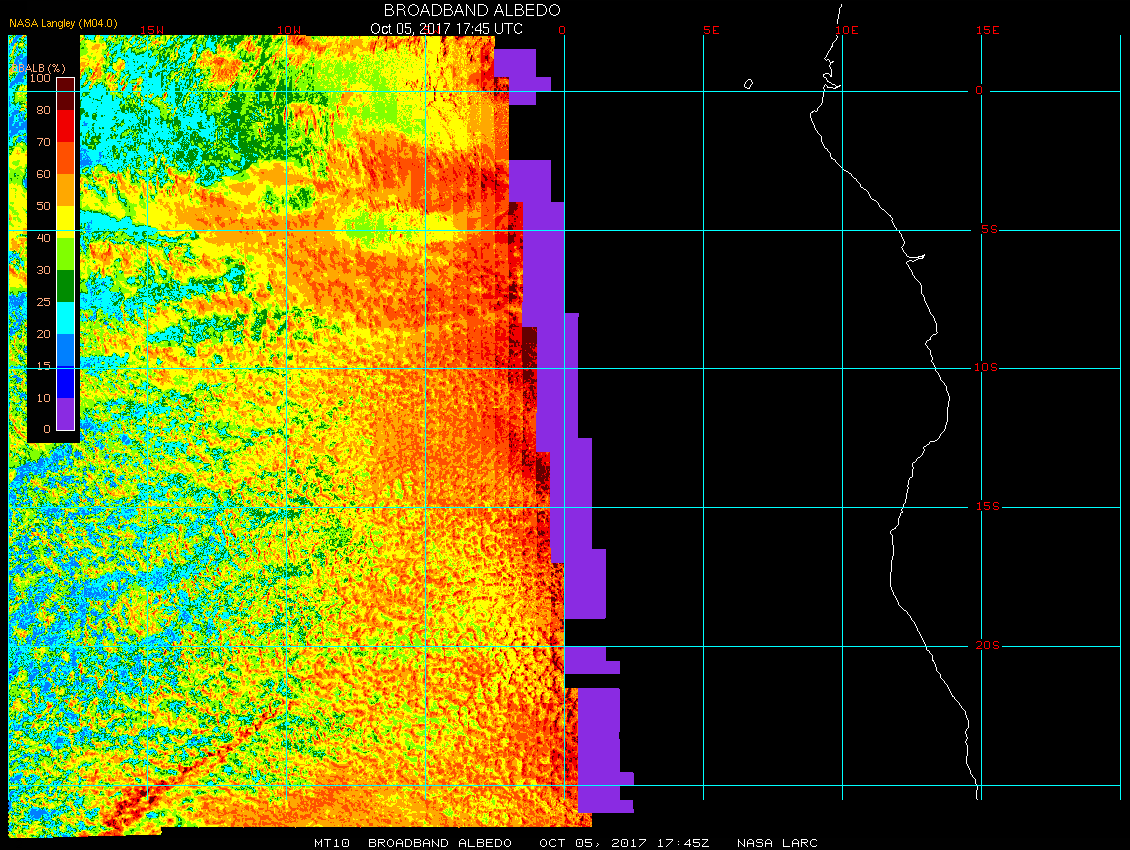
Task: Pick the cyan legend color segment
Action: [x=66, y=318]
